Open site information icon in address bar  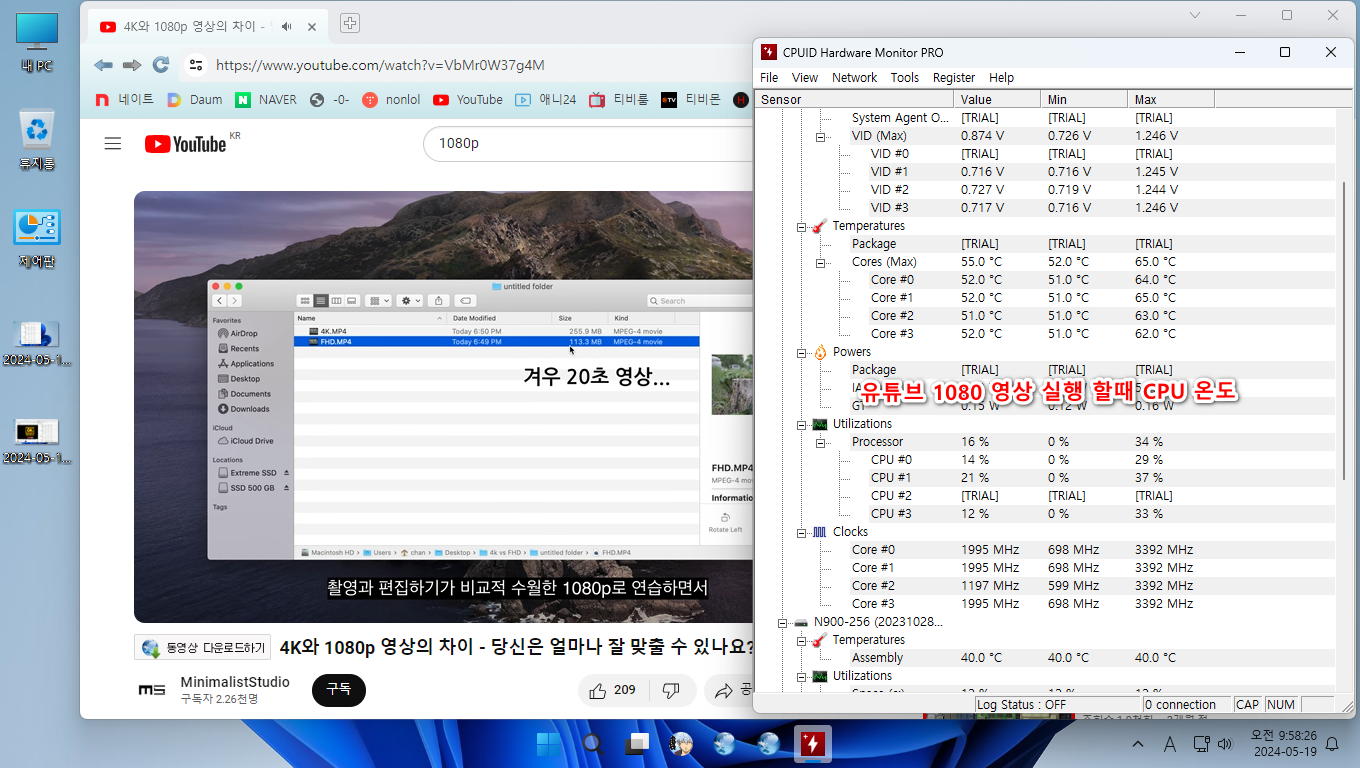pos(196,65)
